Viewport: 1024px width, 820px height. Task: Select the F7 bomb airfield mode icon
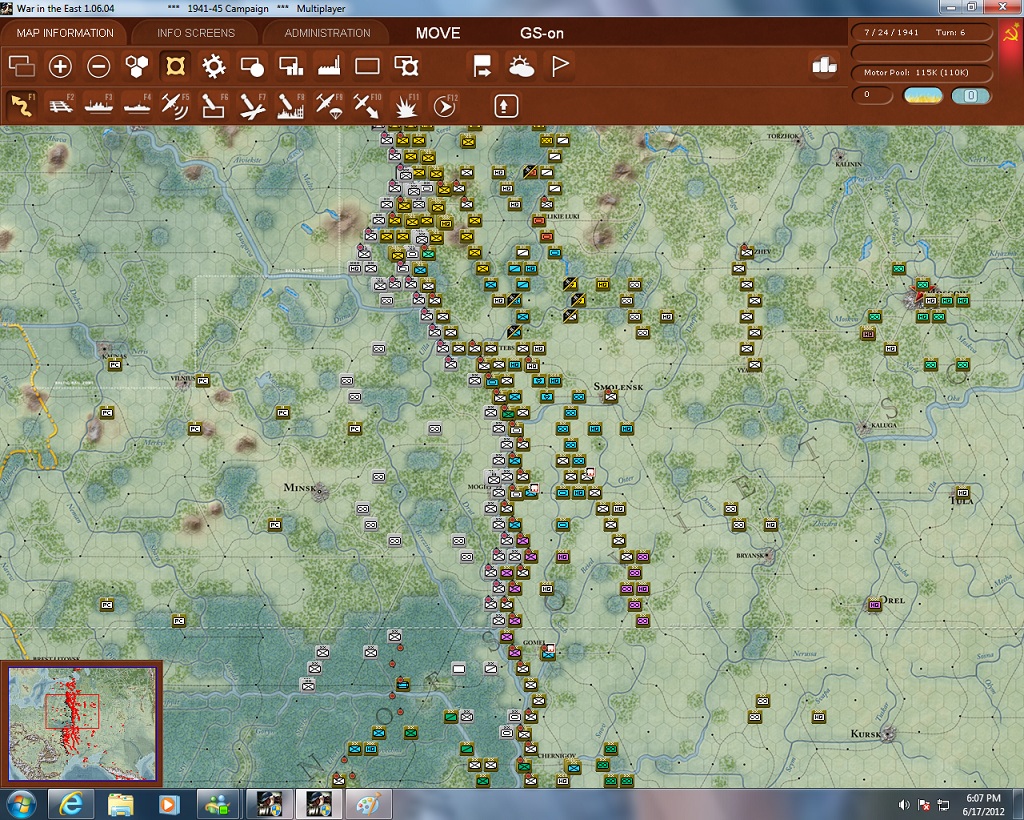tap(252, 106)
